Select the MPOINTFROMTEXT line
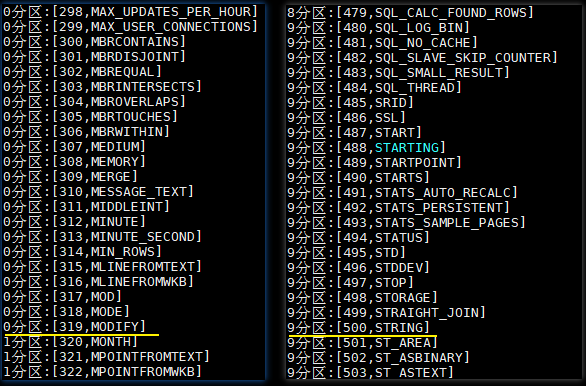 [106, 357]
